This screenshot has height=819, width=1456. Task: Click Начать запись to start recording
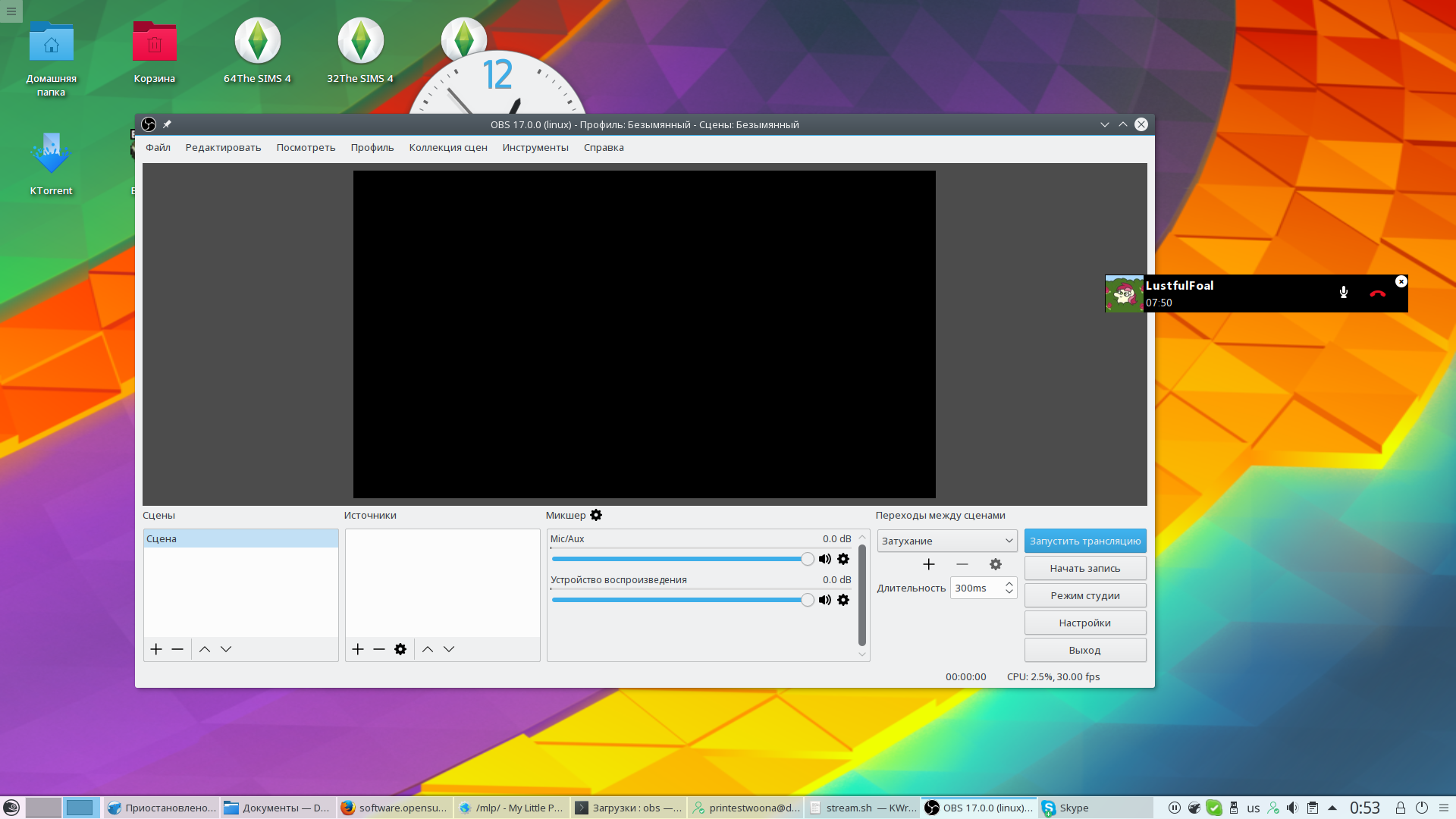(1085, 568)
